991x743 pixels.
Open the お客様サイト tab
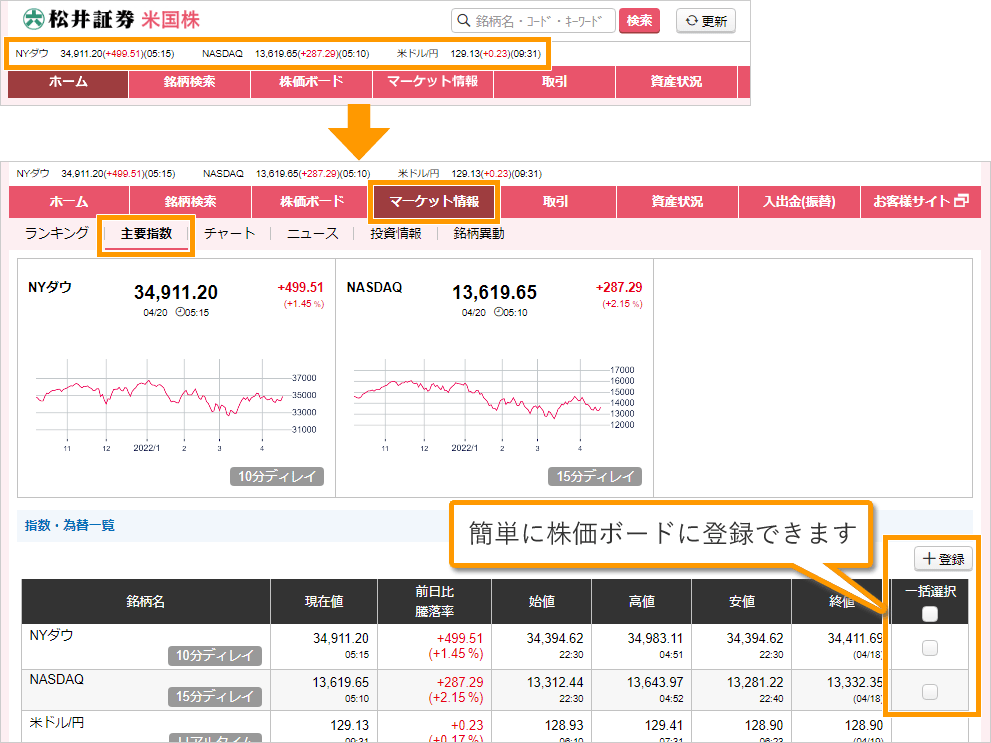click(921, 202)
